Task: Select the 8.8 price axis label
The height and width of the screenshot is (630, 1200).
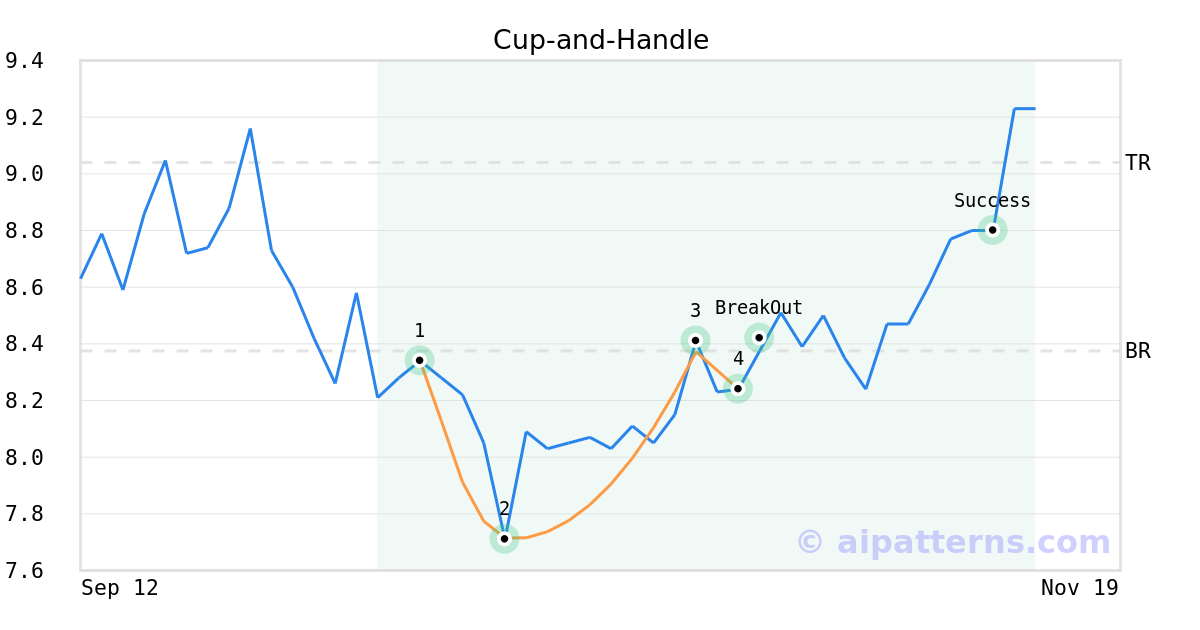Action: [25, 231]
